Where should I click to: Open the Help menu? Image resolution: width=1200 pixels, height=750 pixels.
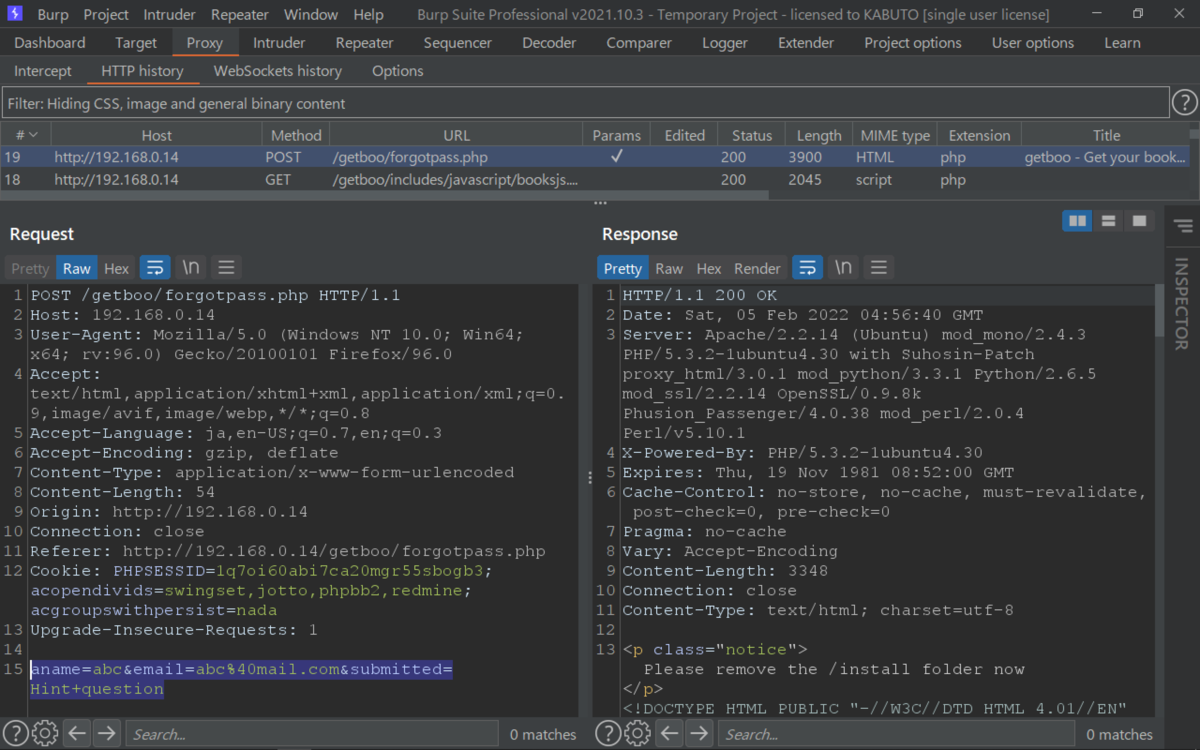point(368,14)
